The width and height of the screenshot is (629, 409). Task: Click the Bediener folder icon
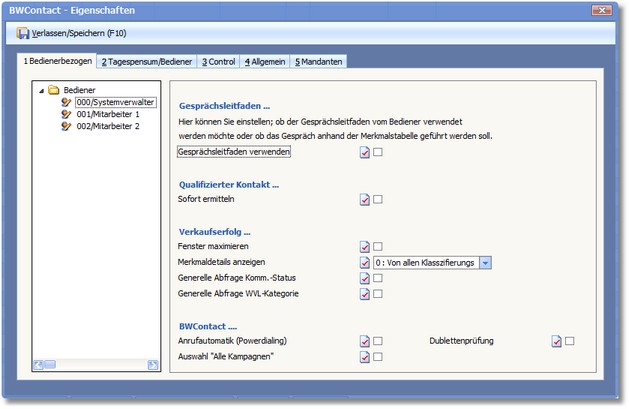(54, 90)
